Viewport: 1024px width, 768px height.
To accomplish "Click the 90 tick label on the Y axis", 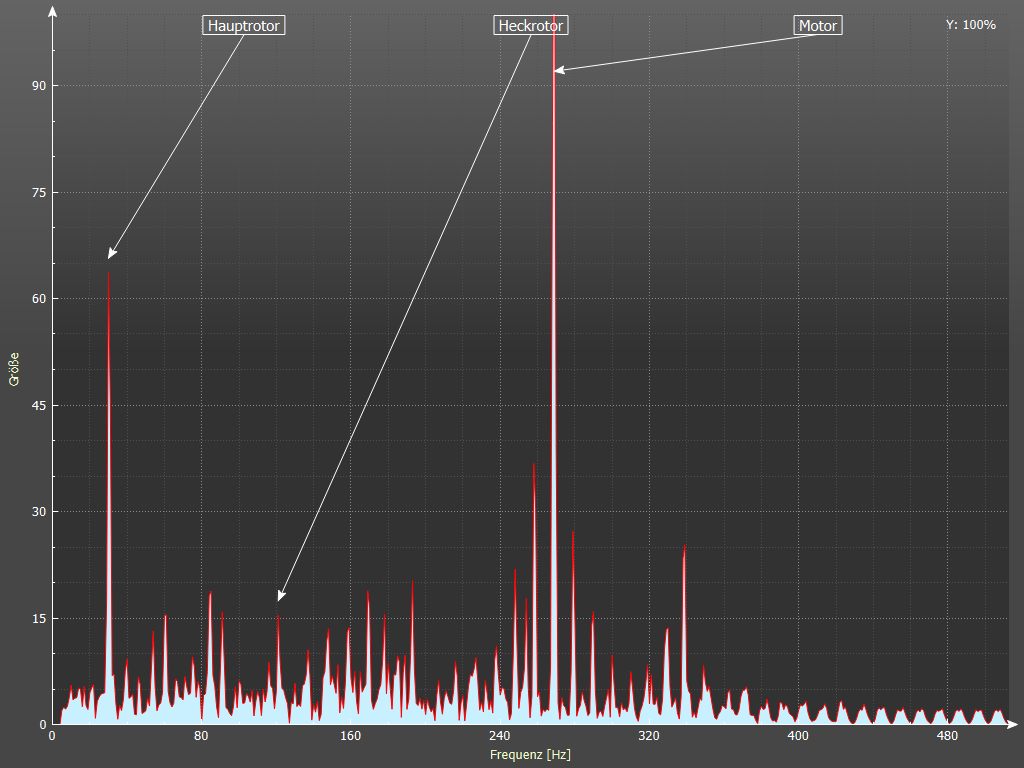I will 39,86.
